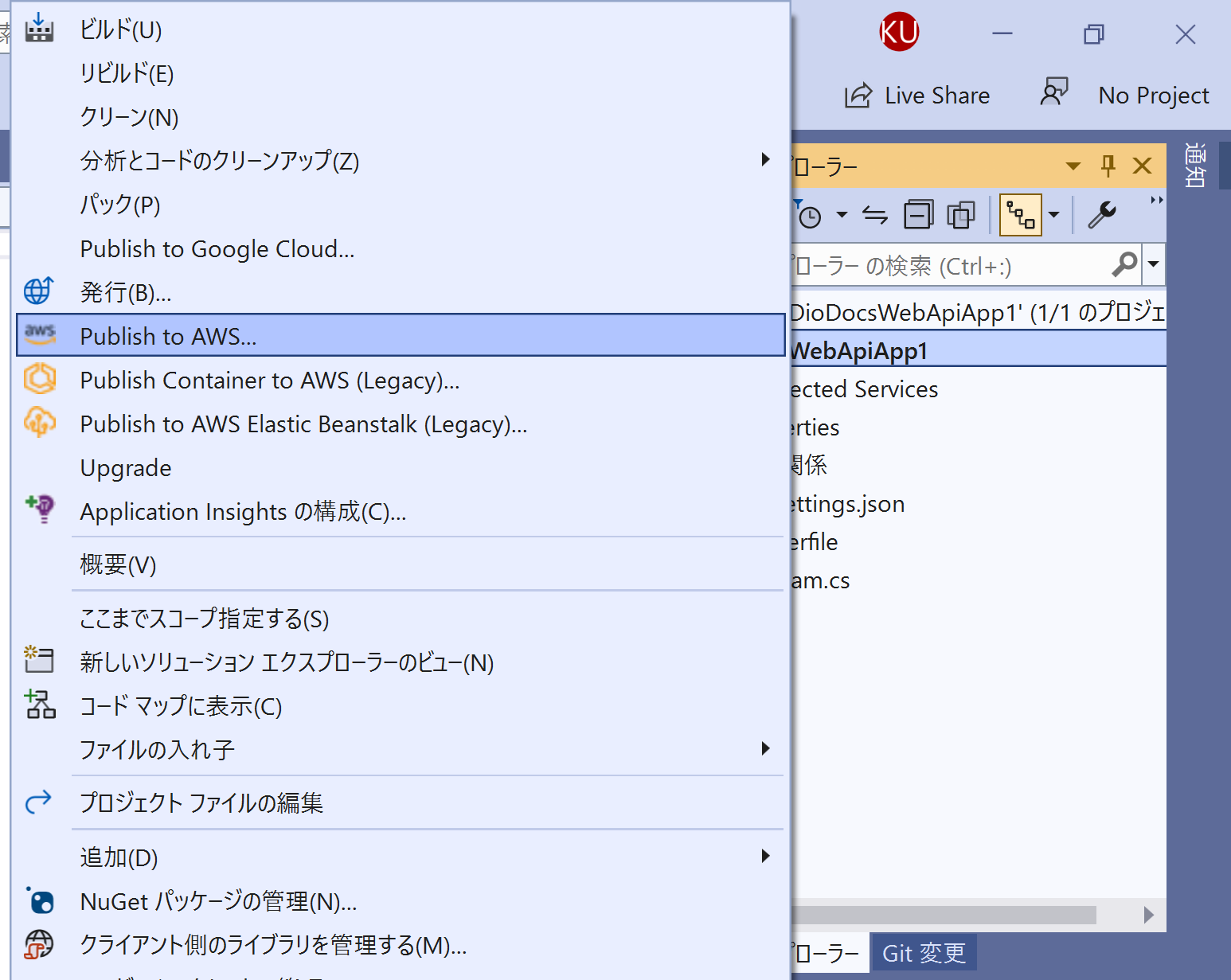Image resolution: width=1231 pixels, height=980 pixels.
Task: Click the scrollbar right arrow in Solution Explorer
Action: coord(1148,915)
